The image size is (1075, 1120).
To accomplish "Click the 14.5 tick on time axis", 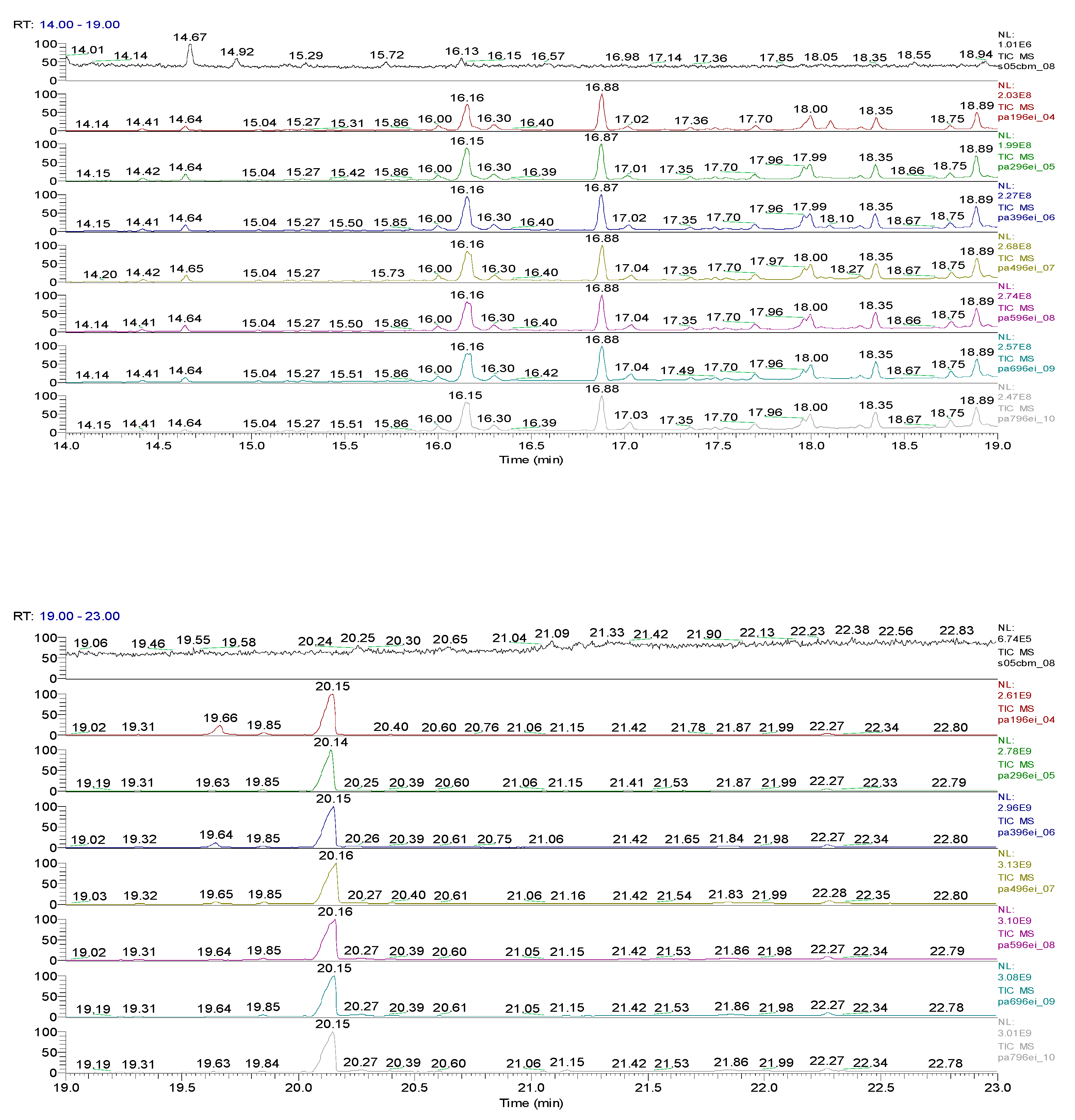I will (x=158, y=446).
